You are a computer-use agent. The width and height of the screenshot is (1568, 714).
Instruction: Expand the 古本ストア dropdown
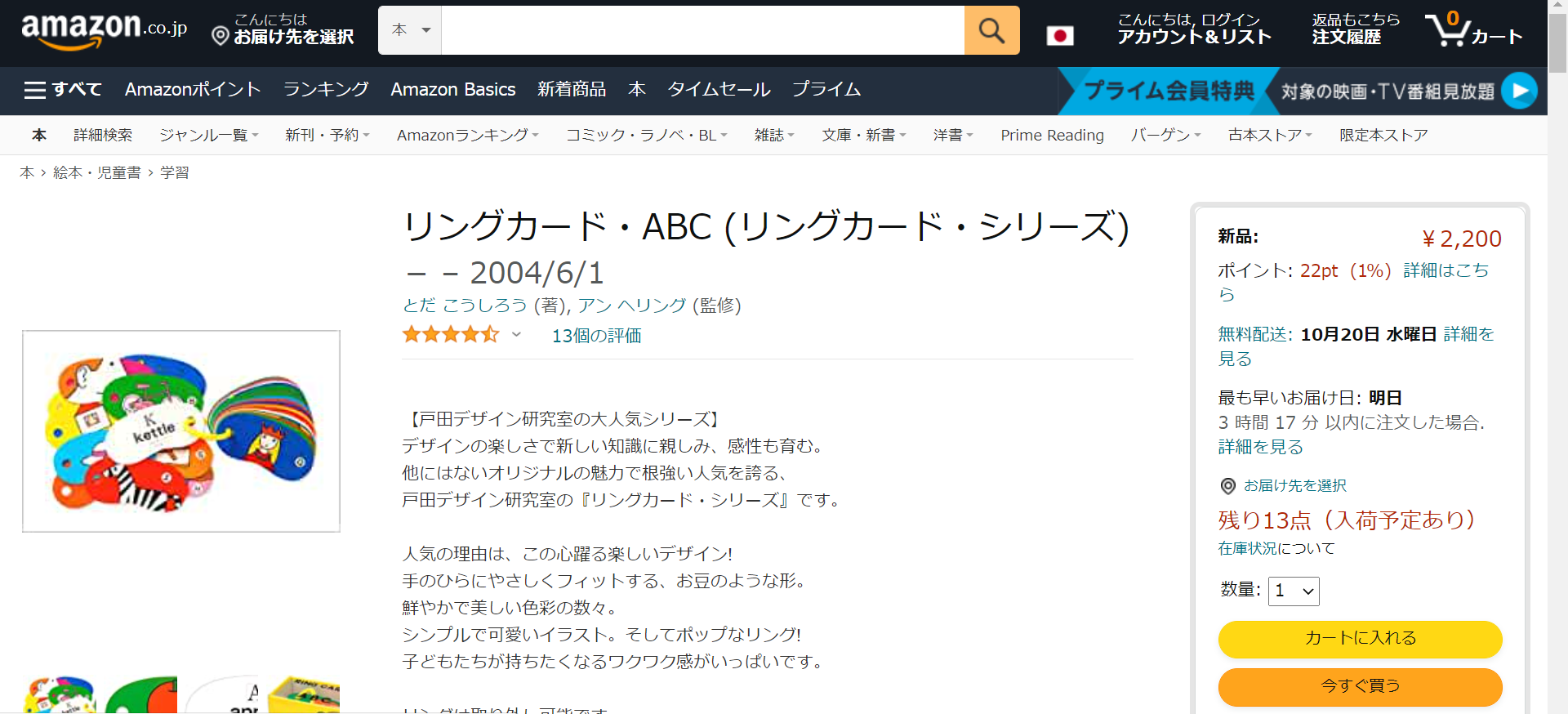click(1270, 135)
